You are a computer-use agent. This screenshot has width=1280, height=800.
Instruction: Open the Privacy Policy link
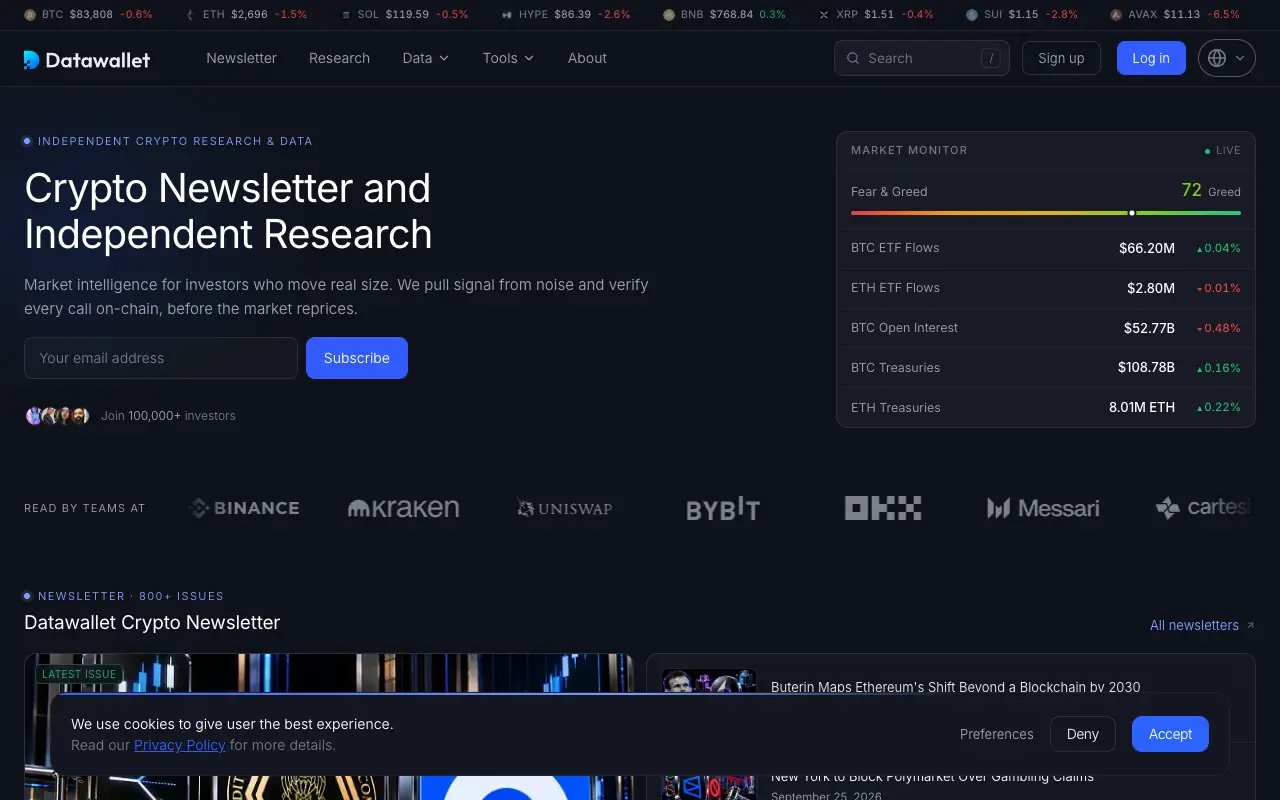pos(180,745)
